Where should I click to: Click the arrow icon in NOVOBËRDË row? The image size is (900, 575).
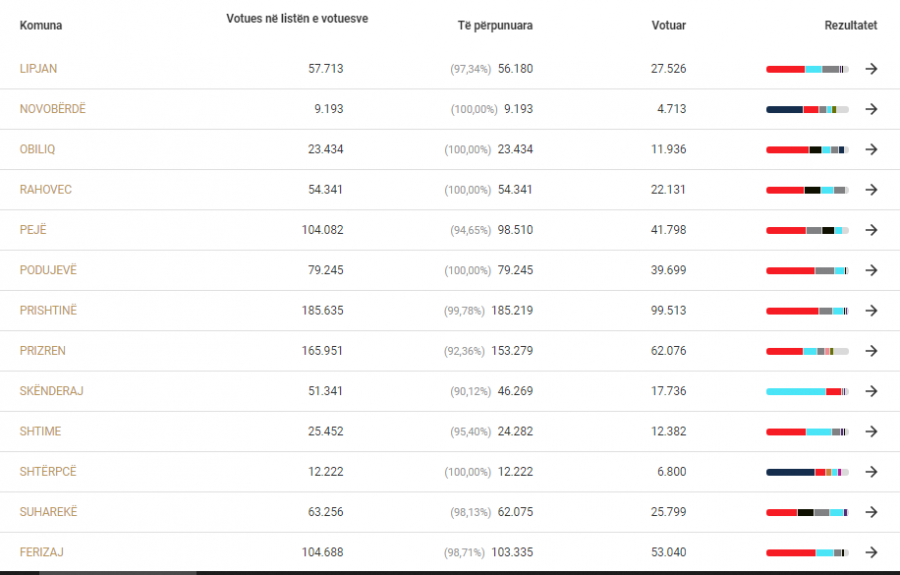pos(871,109)
